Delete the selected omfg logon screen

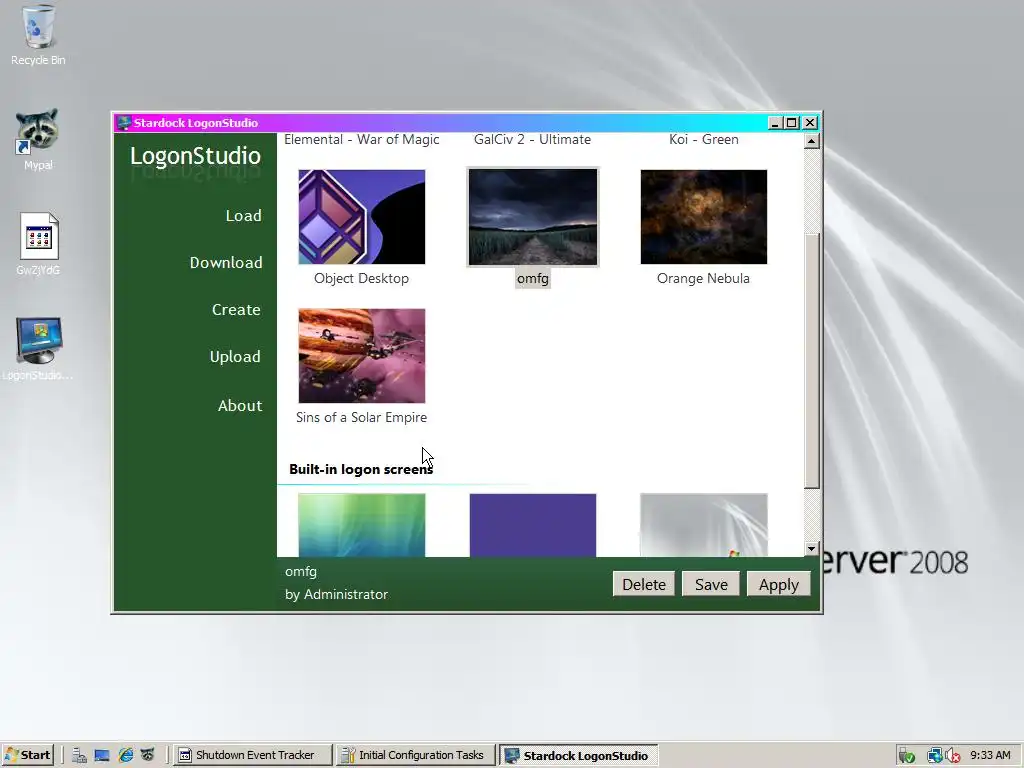click(644, 584)
